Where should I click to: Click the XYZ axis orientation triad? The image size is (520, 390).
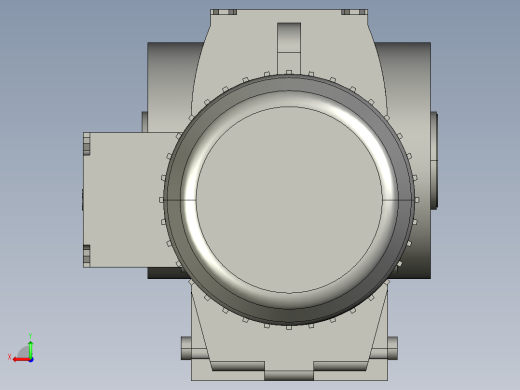coord(21,348)
